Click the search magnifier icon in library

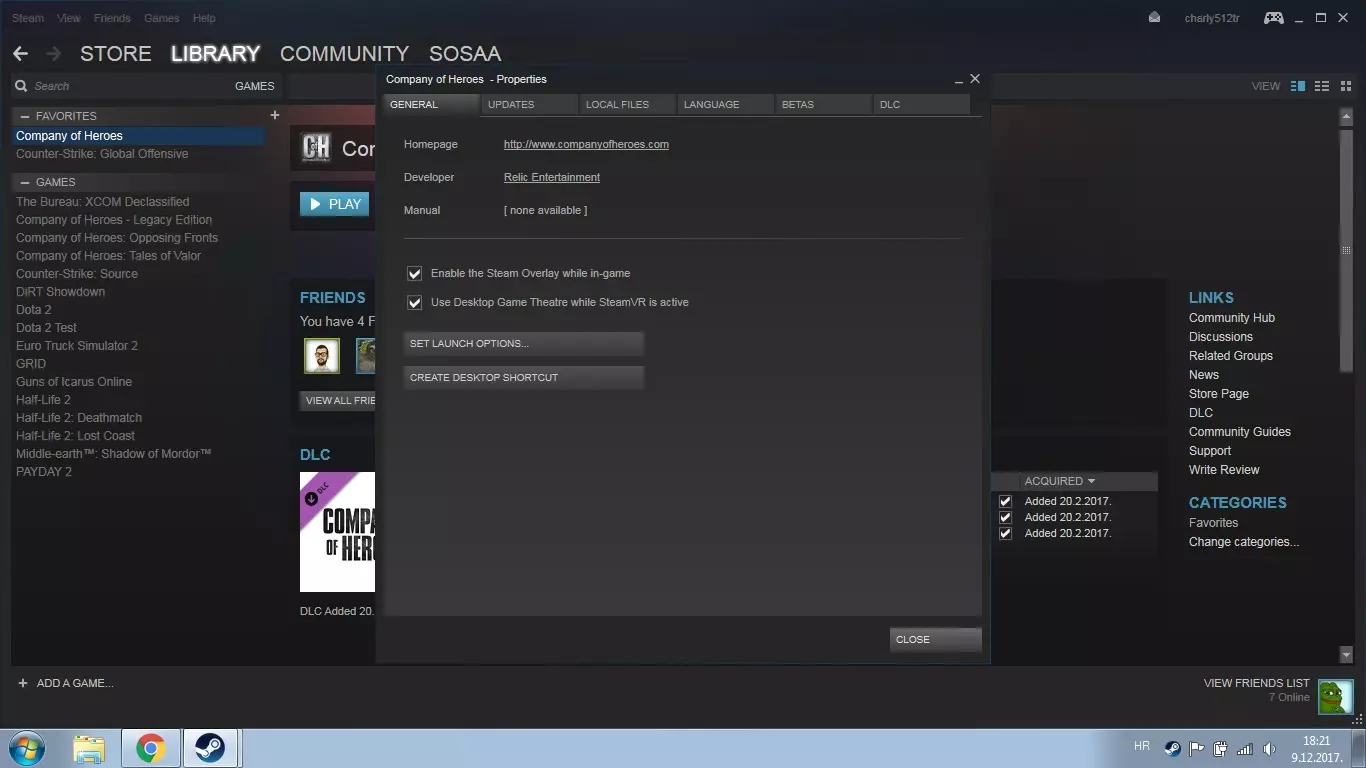pos(21,86)
